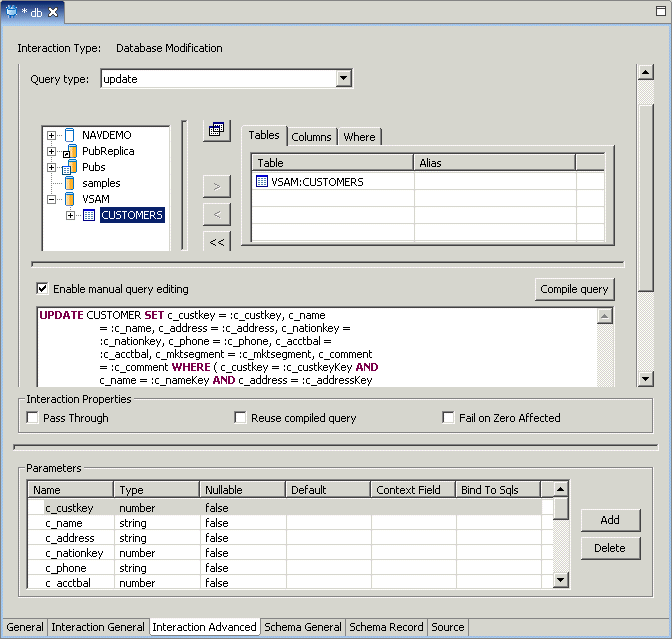Open the Schema General tab
The image size is (672, 639).
click(303, 627)
